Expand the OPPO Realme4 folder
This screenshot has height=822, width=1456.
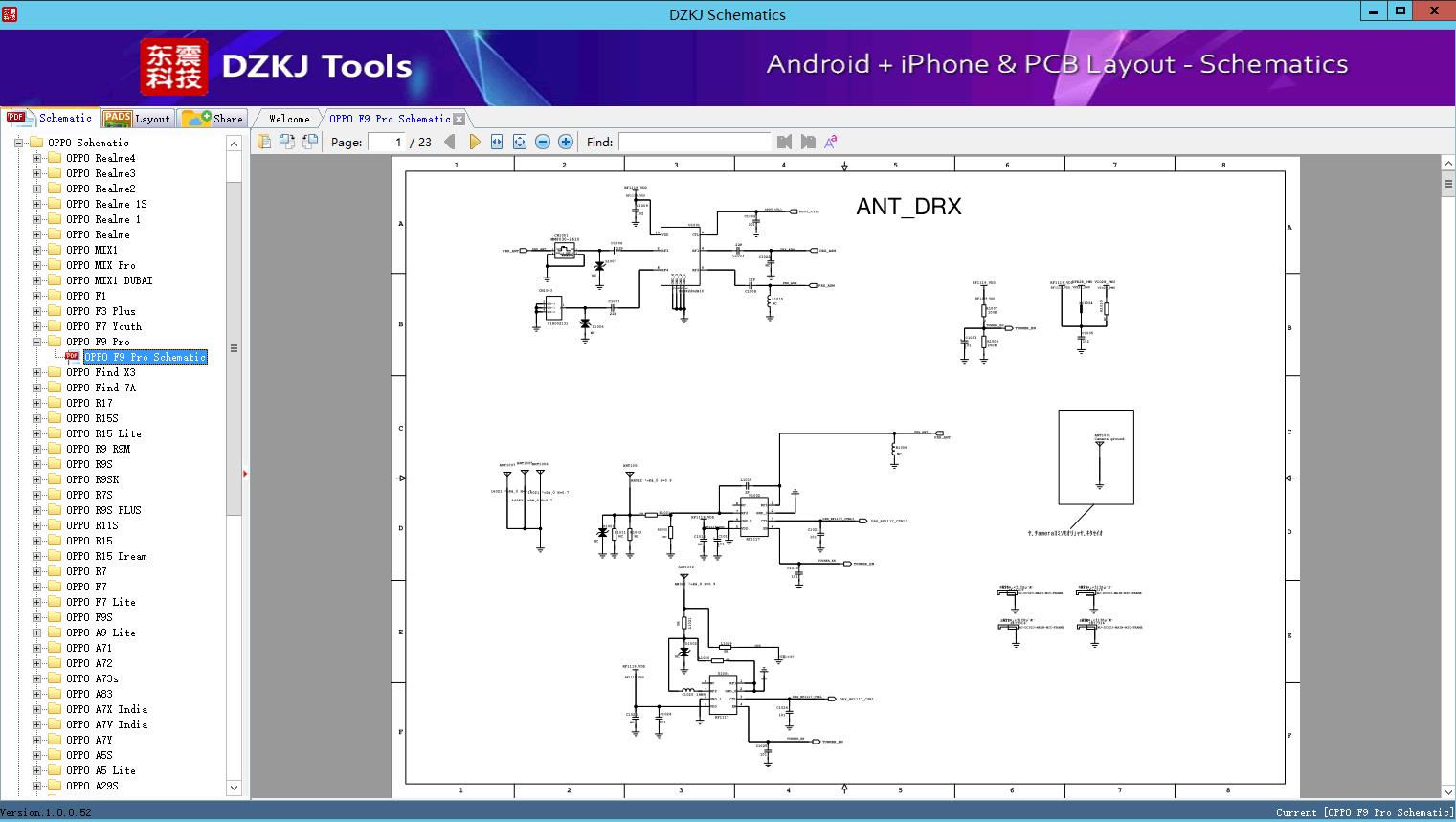click(37, 158)
